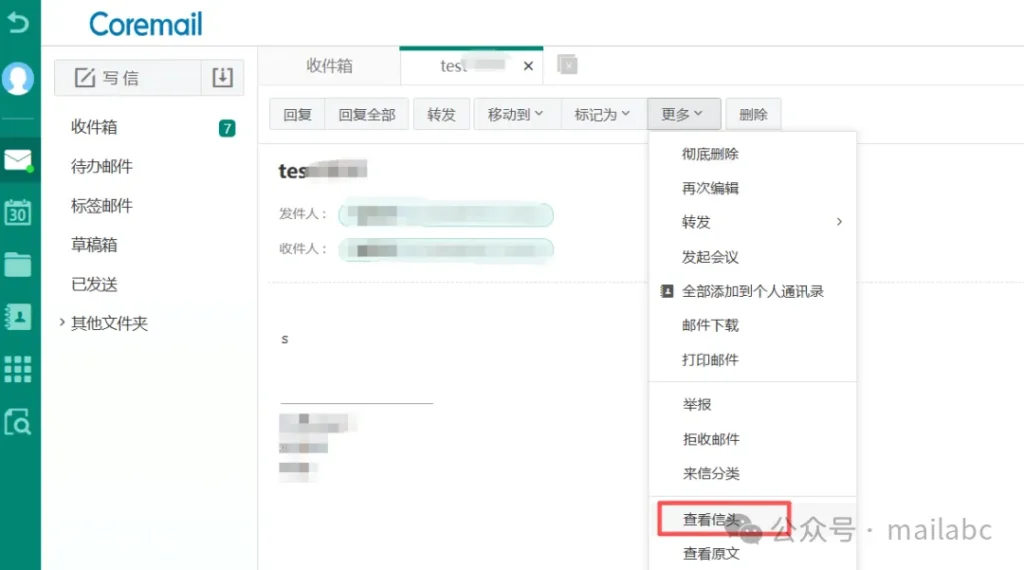Image resolution: width=1024 pixels, height=570 pixels.
Task: Expand the 转发 submenu arrow in menu
Action: (839, 222)
